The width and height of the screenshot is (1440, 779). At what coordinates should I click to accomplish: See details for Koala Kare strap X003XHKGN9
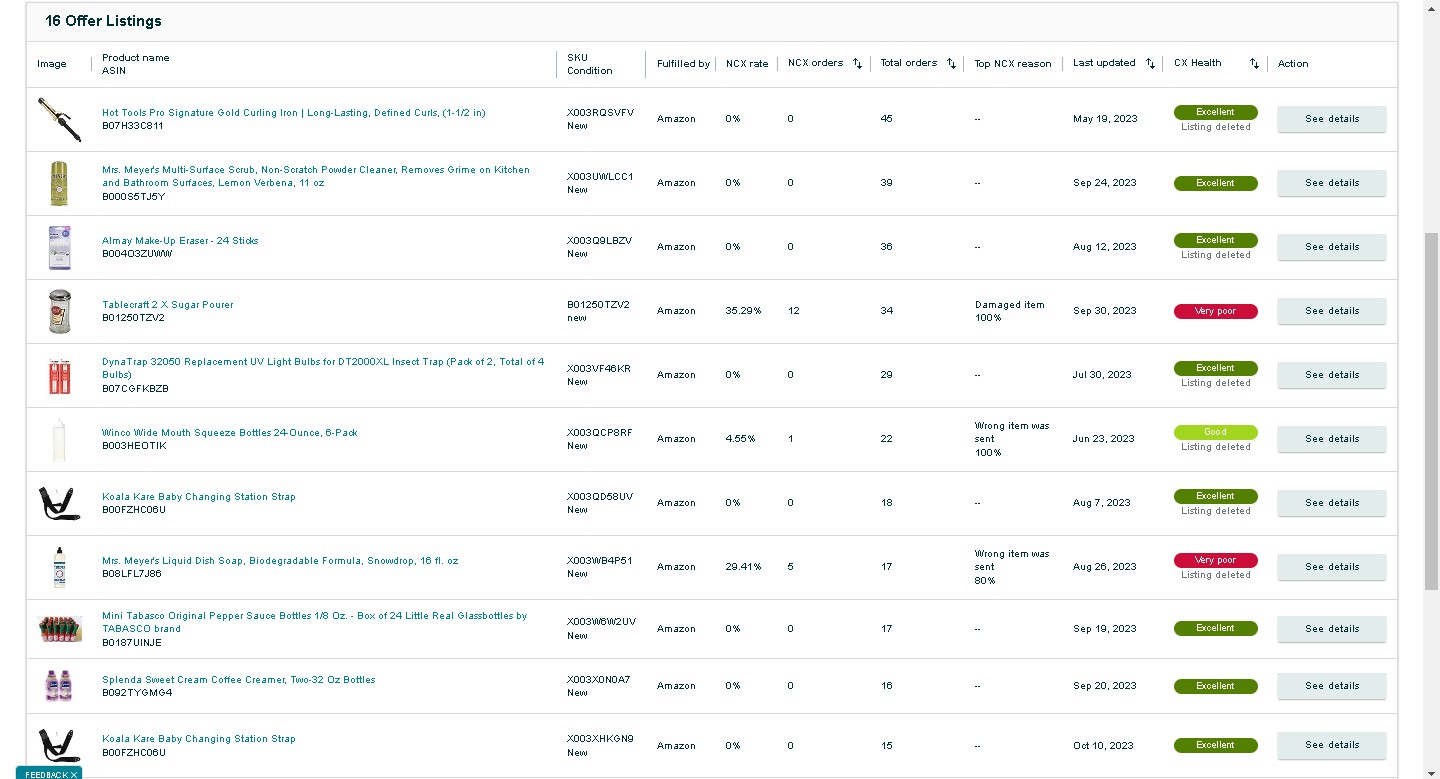coord(1331,745)
